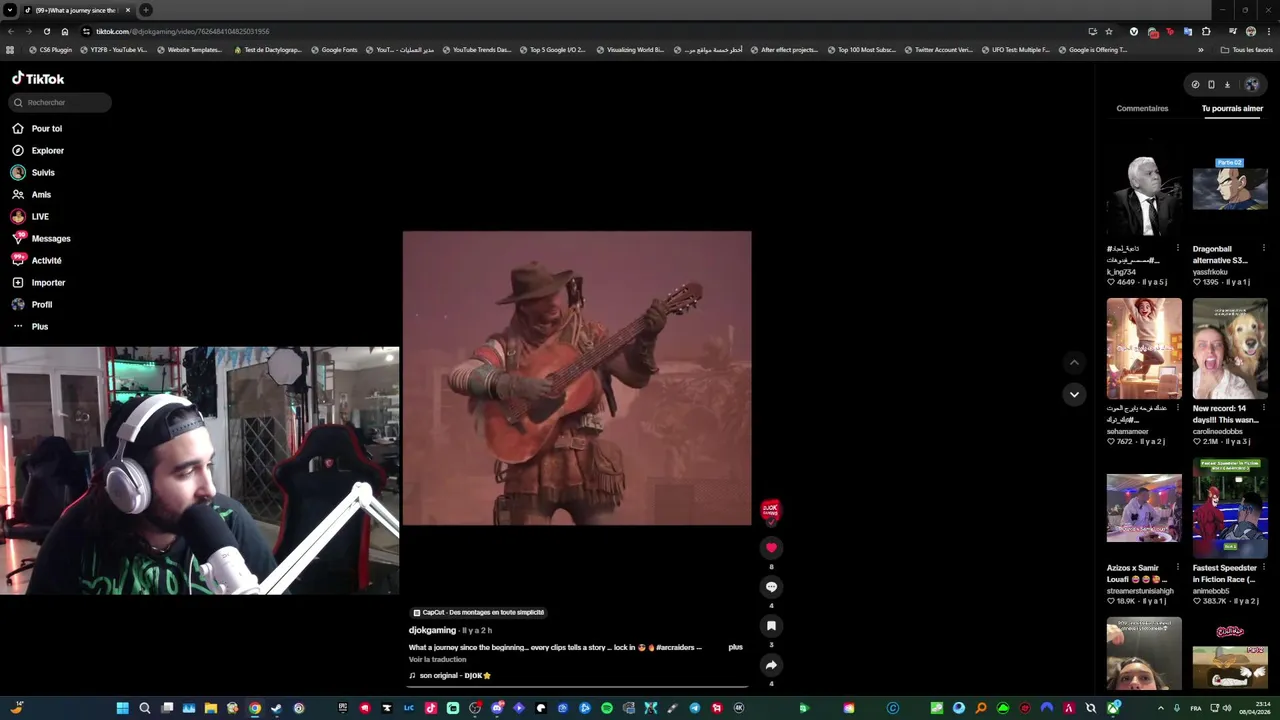Open Messages in the sidebar
The image size is (1280, 720).
(41, 238)
